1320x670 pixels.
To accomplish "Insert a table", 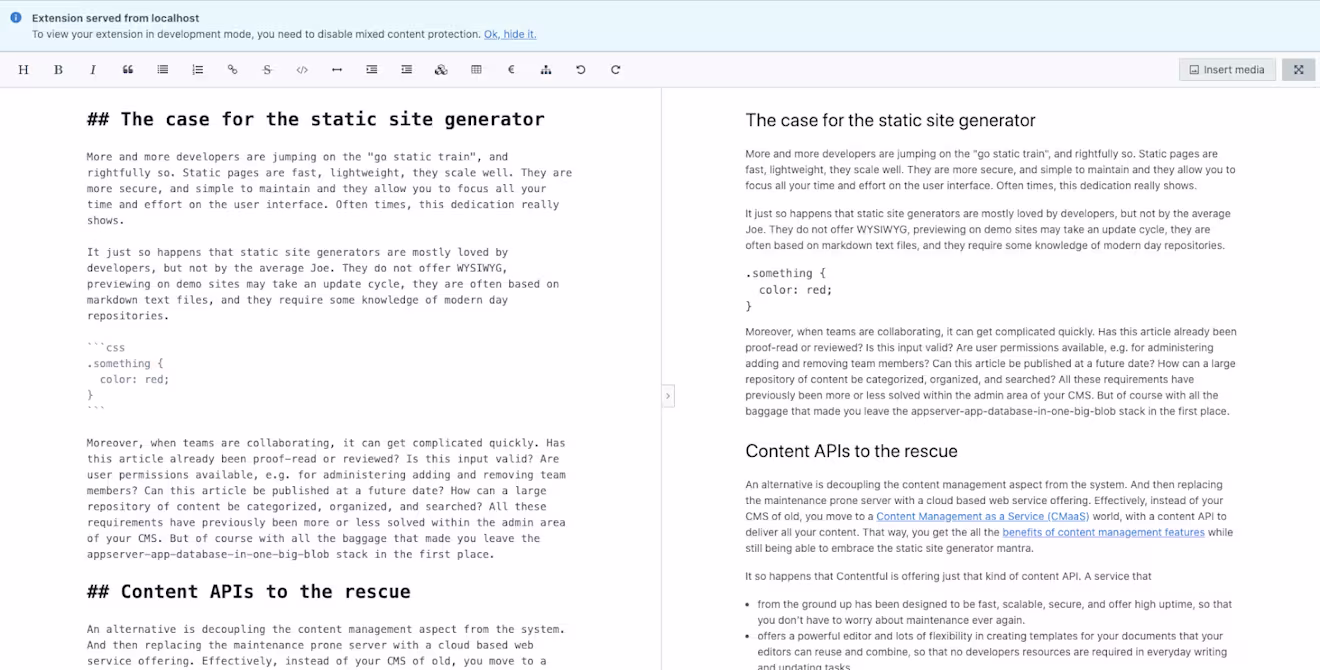I will pos(476,70).
